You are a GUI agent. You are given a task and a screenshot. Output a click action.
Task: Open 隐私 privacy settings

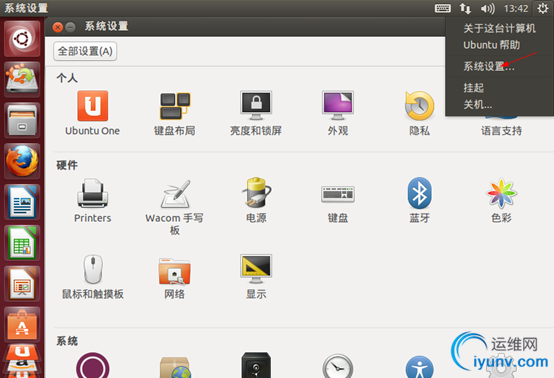click(419, 114)
